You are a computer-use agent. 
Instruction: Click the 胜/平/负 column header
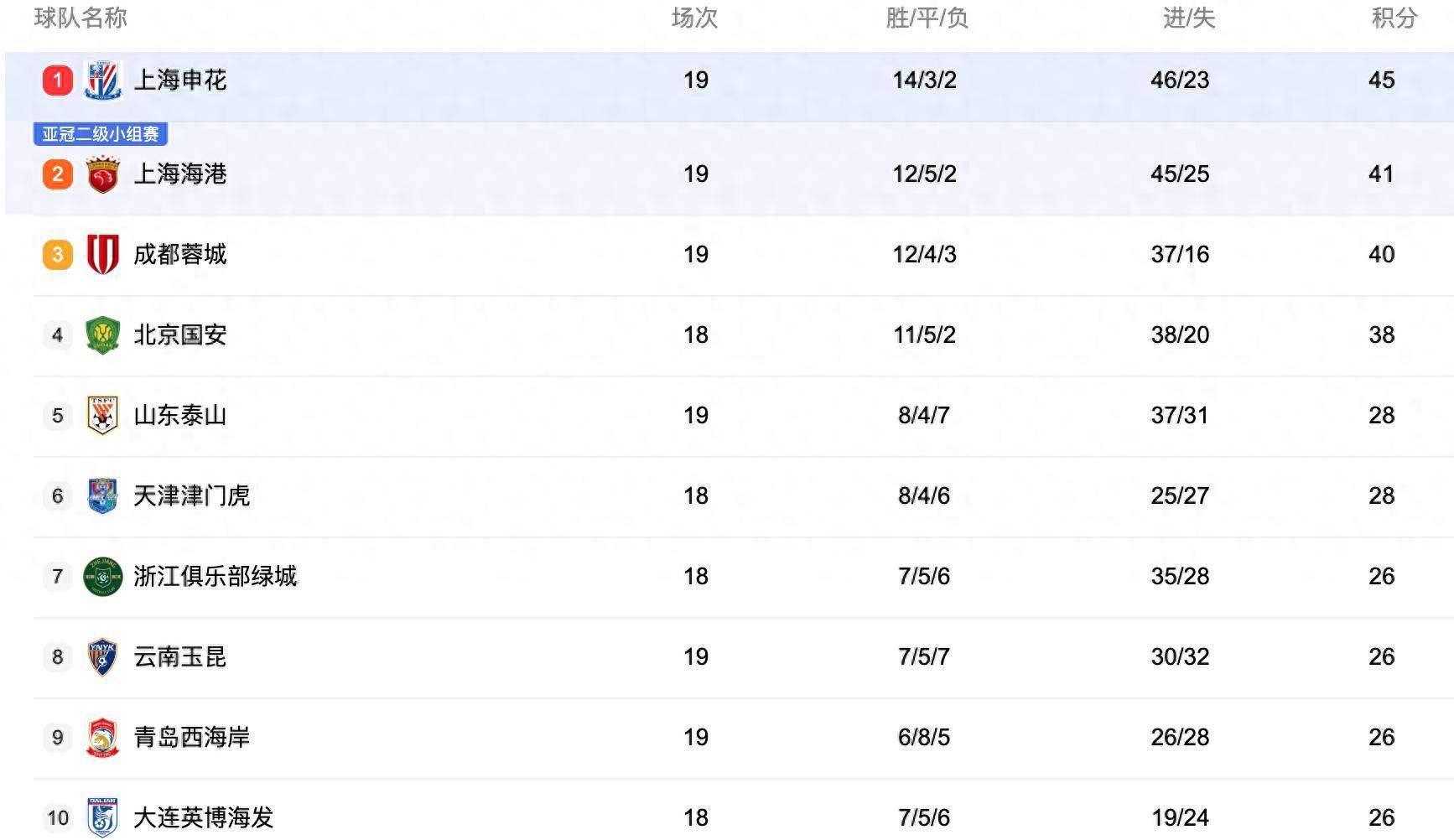tap(927, 18)
